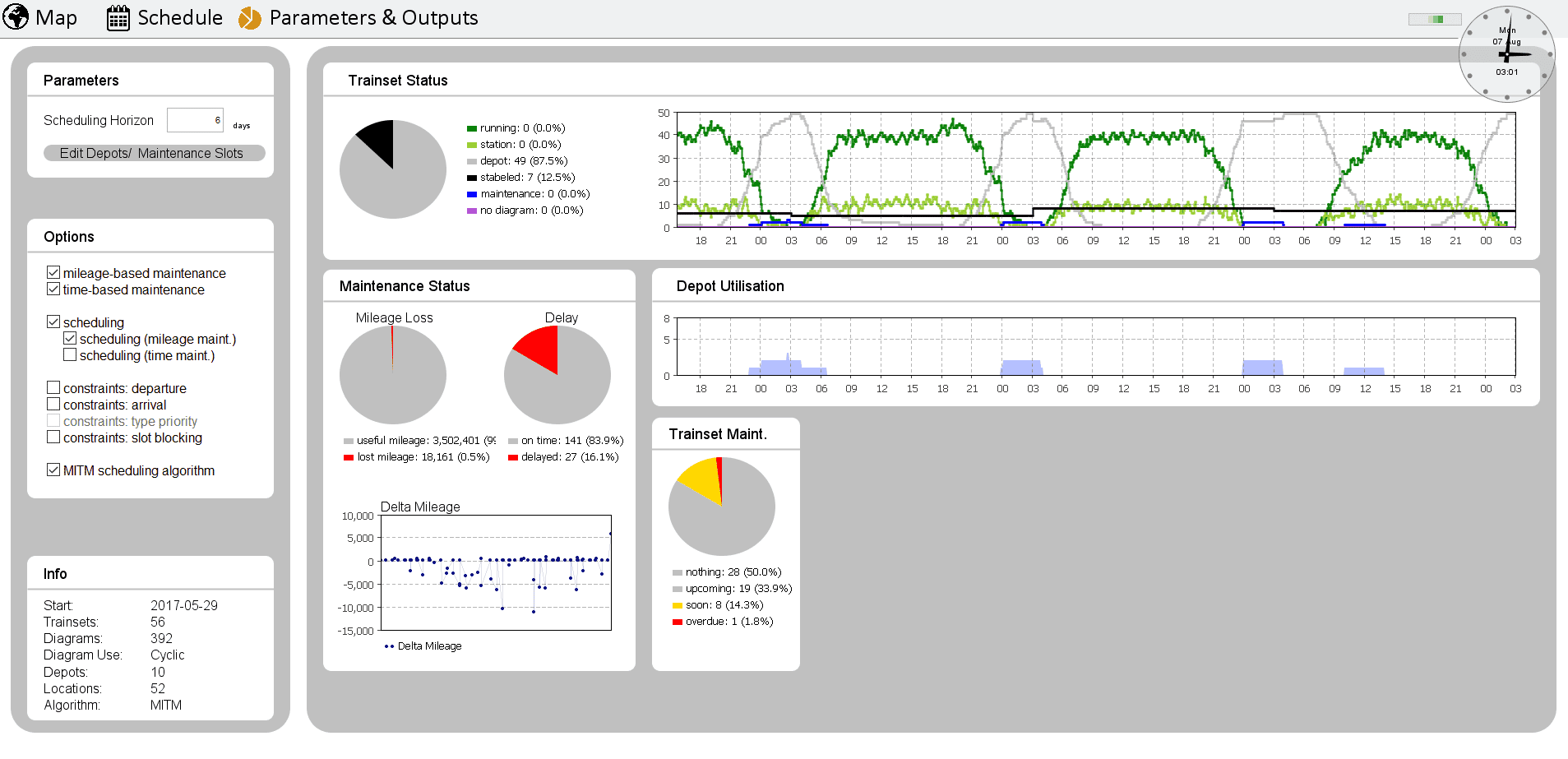Click the calendar Schedule icon
The width and height of the screenshot is (1568, 759).
click(x=118, y=18)
